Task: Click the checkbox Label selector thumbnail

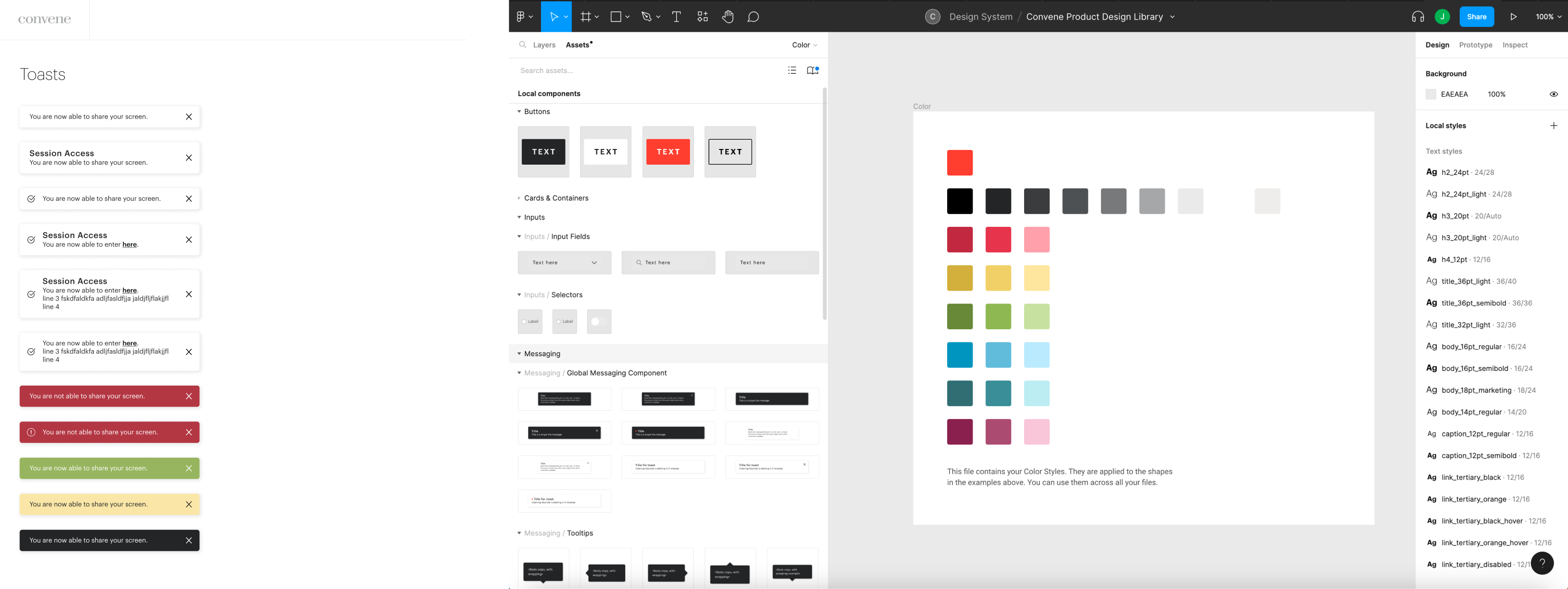Action: point(530,321)
